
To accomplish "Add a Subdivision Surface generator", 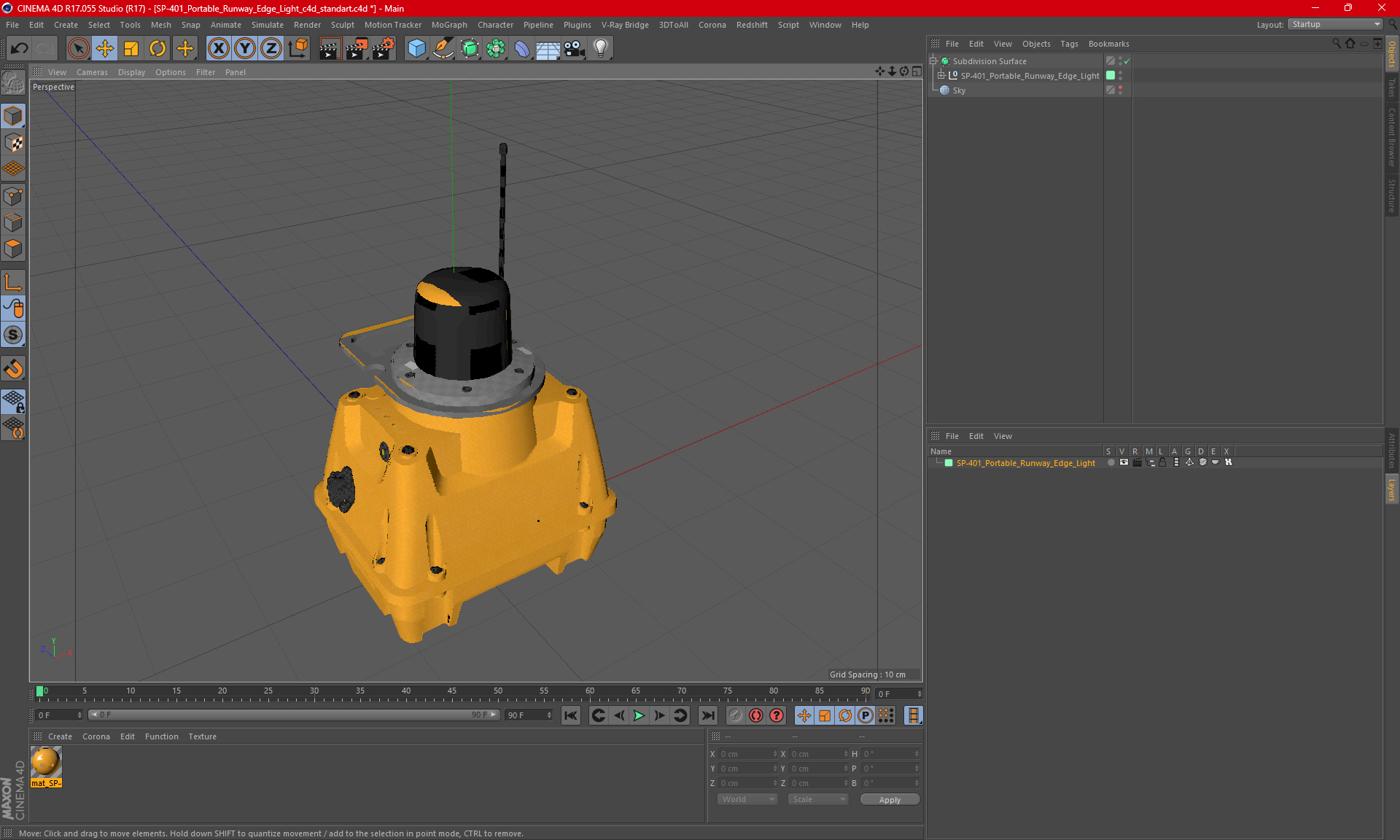I will [470, 49].
